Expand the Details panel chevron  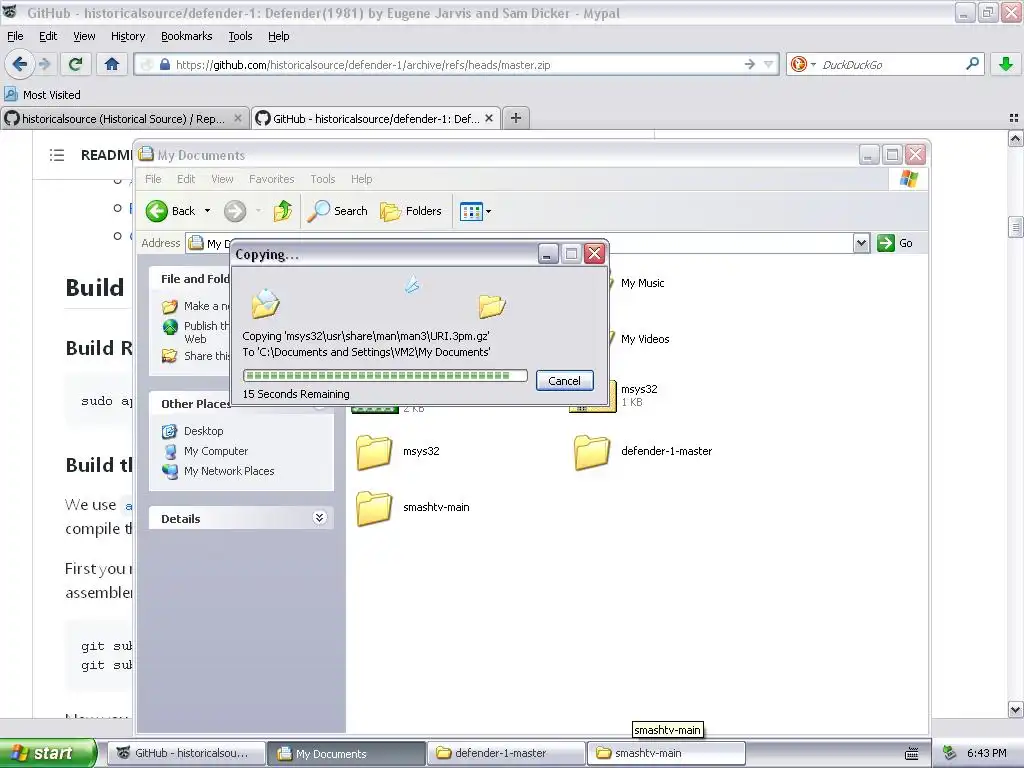319,518
